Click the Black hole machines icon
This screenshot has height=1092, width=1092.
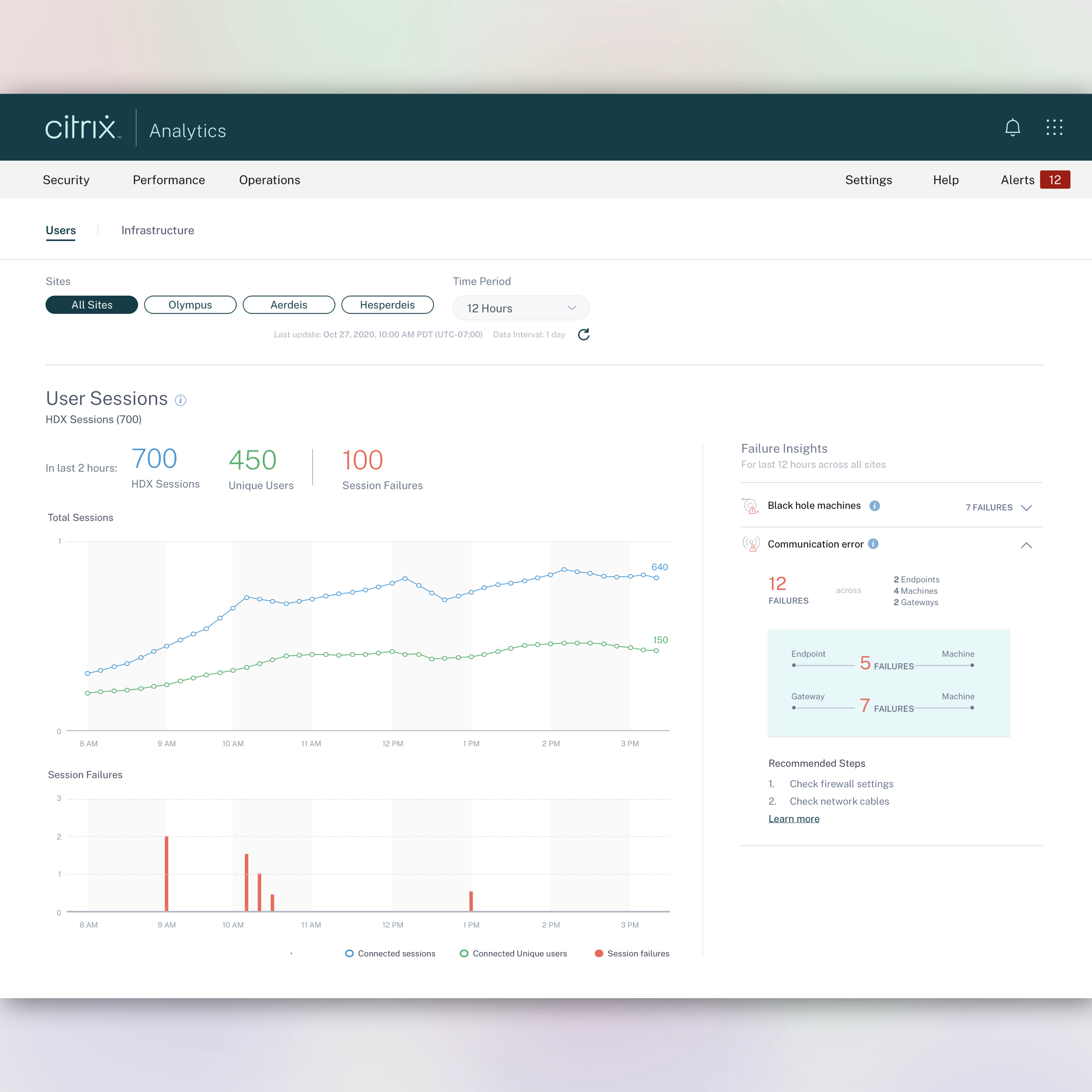pyautogui.click(x=750, y=506)
